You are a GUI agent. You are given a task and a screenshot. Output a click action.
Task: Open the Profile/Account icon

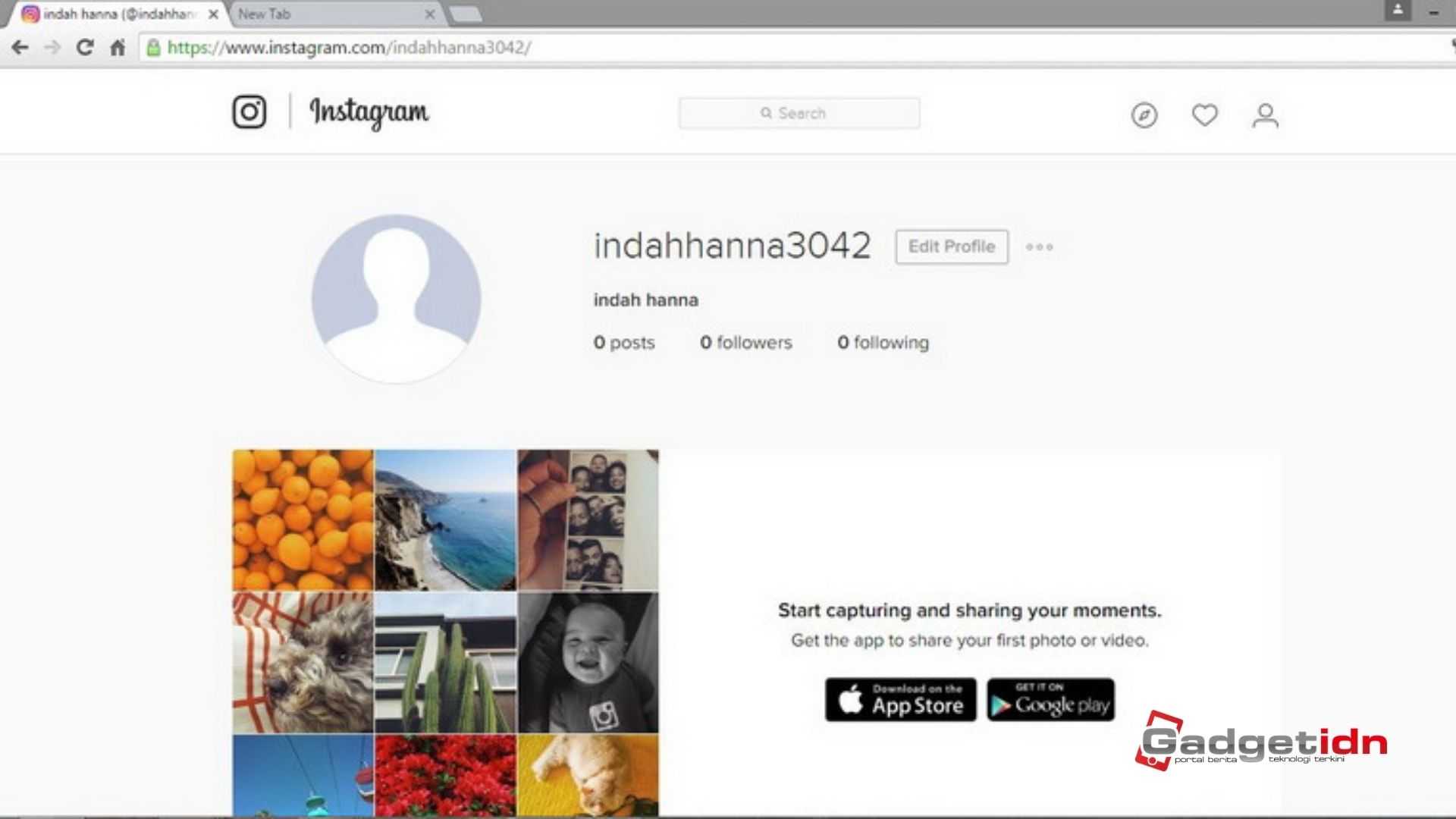1265,114
